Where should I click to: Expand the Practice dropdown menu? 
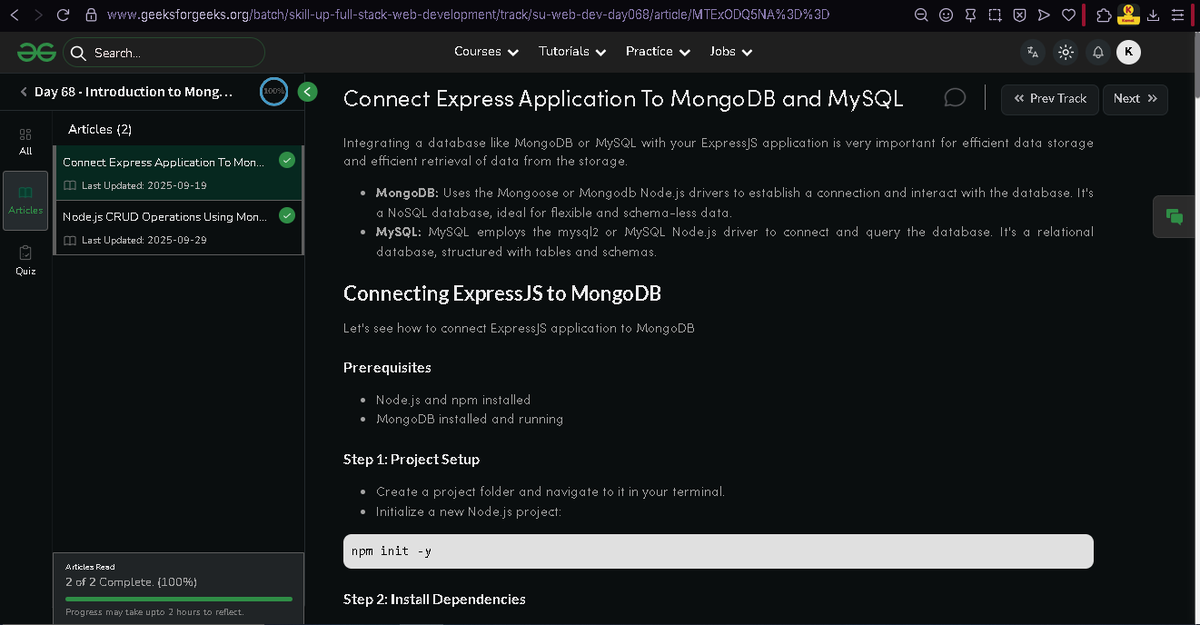(658, 52)
